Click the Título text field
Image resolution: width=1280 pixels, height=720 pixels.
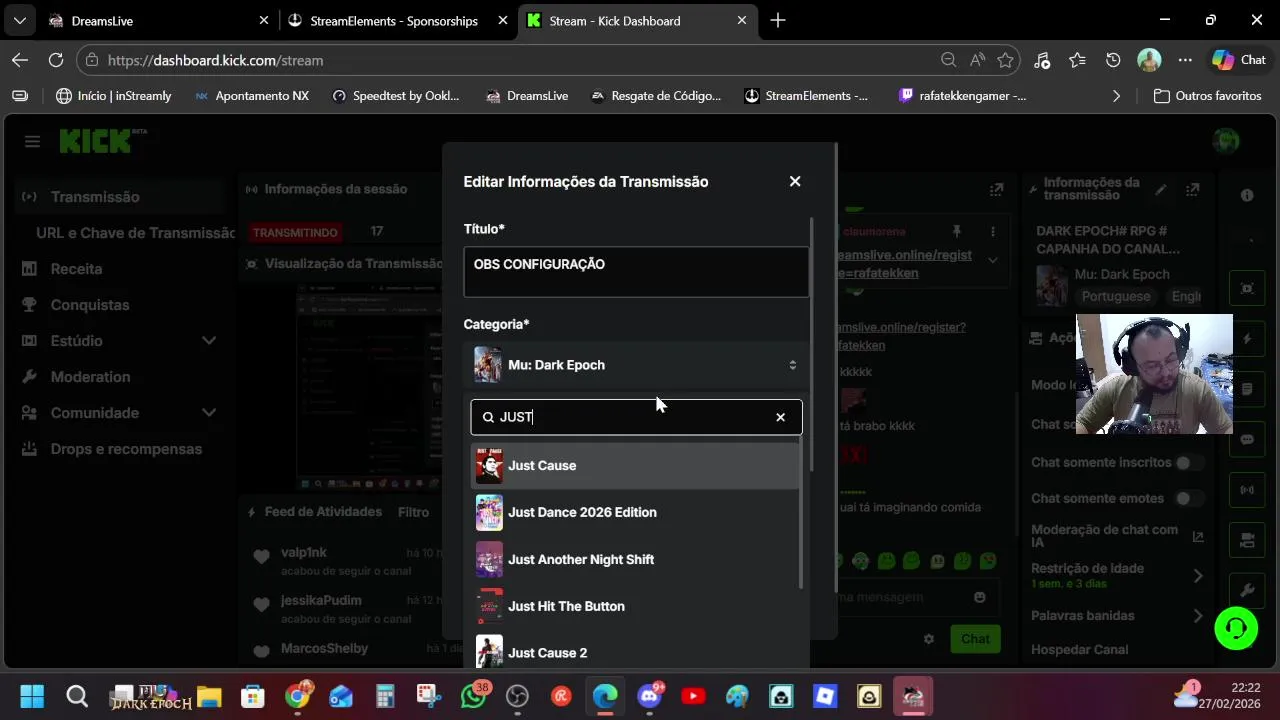click(x=636, y=272)
